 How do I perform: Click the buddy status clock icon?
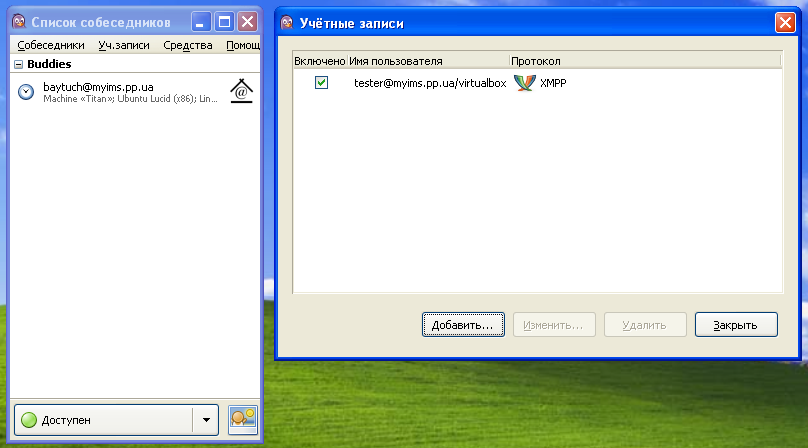point(26,92)
